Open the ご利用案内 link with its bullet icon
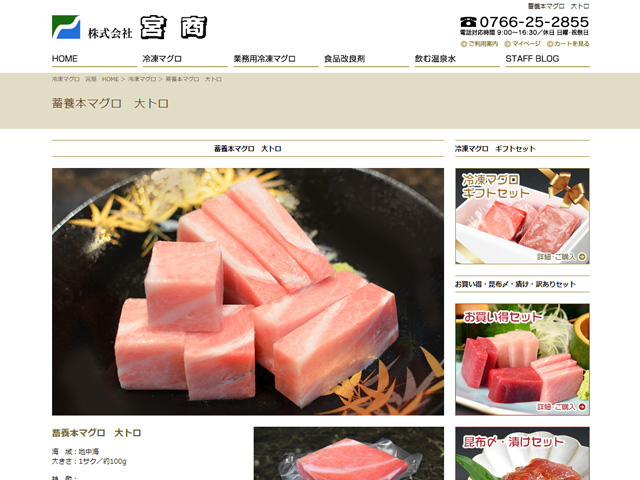 pyautogui.click(x=479, y=44)
